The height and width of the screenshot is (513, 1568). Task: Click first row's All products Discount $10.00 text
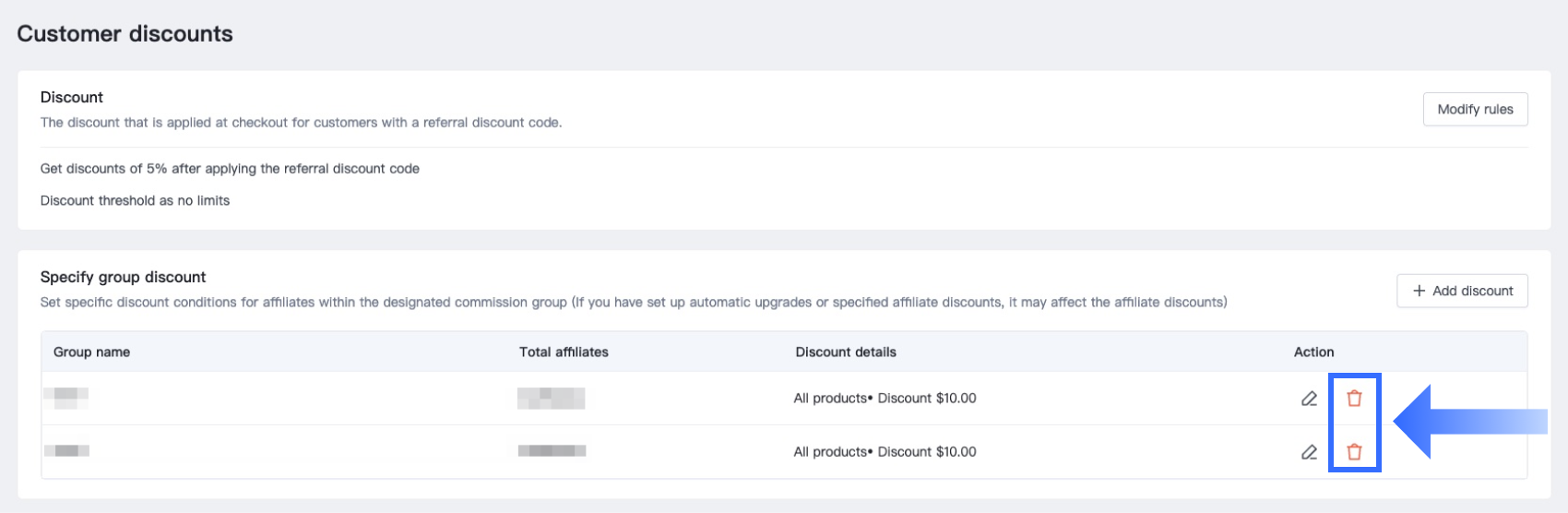click(885, 399)
